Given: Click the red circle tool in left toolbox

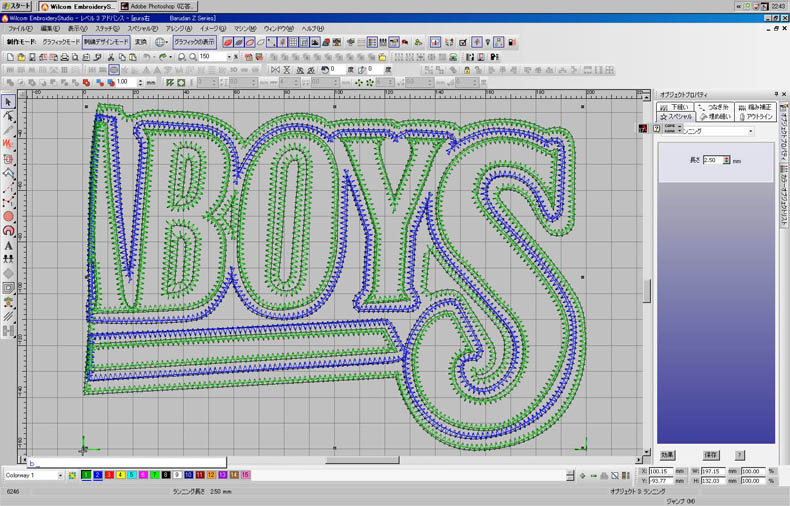Looking at the screenshot, I should click(8, 216).
